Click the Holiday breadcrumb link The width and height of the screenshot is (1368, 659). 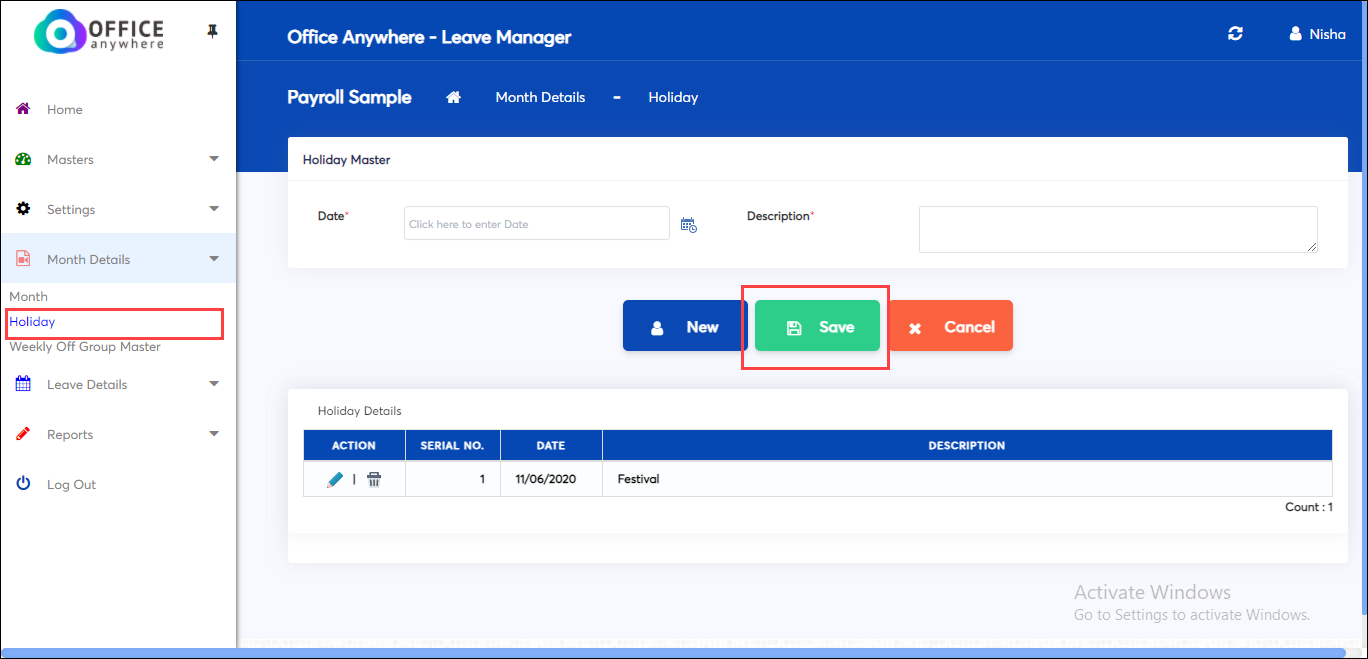tap(673, 97)
